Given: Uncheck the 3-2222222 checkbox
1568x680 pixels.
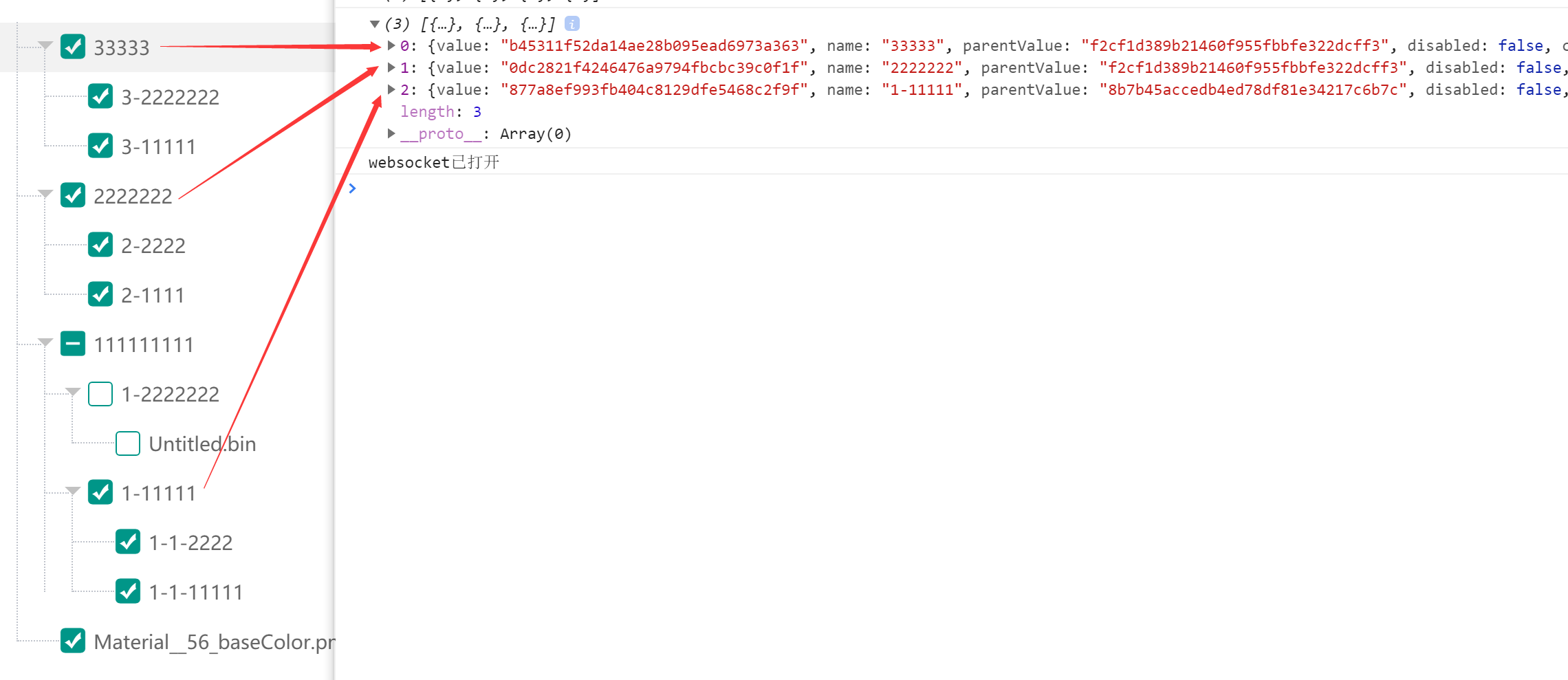Looking at the screenshot, I should pos(100,96).
